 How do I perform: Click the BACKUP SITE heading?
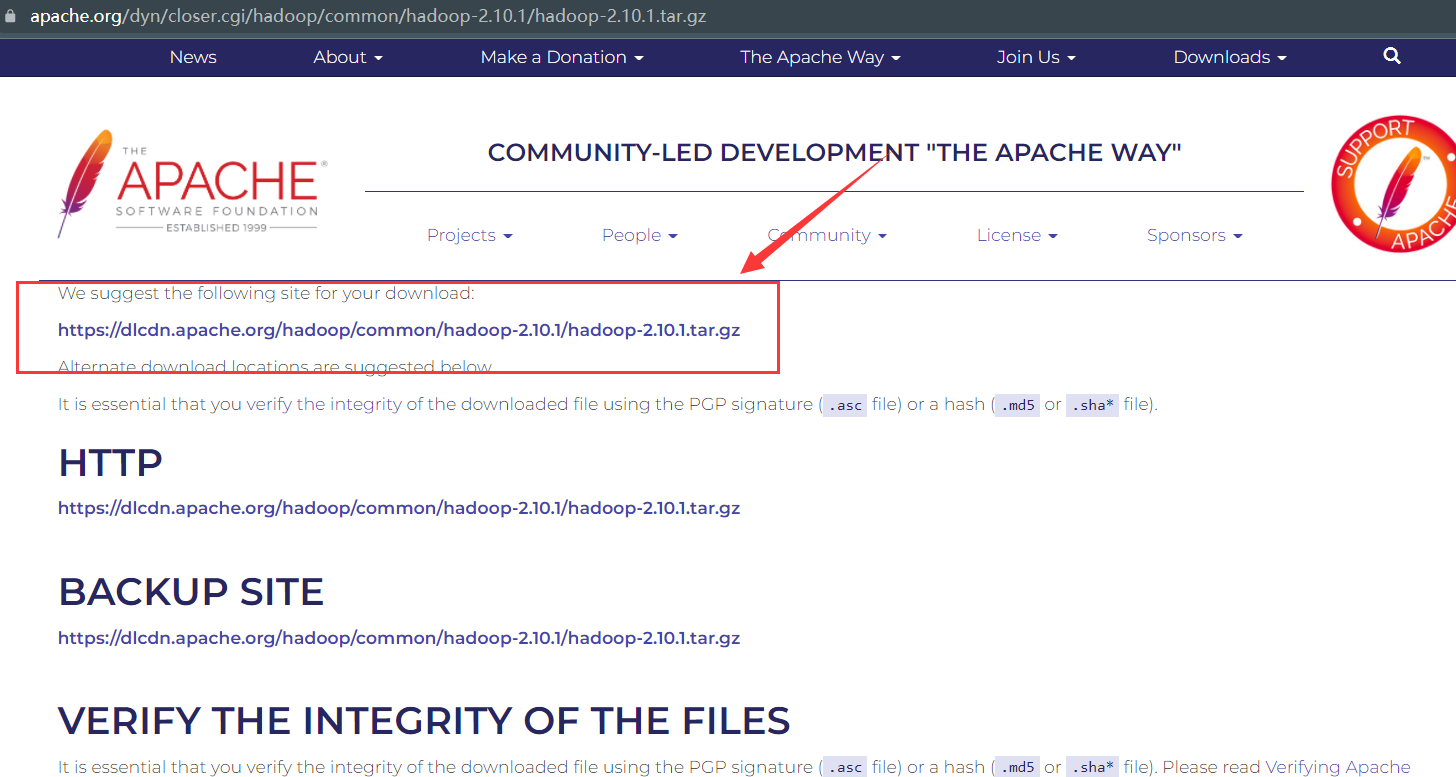[191, 592]
